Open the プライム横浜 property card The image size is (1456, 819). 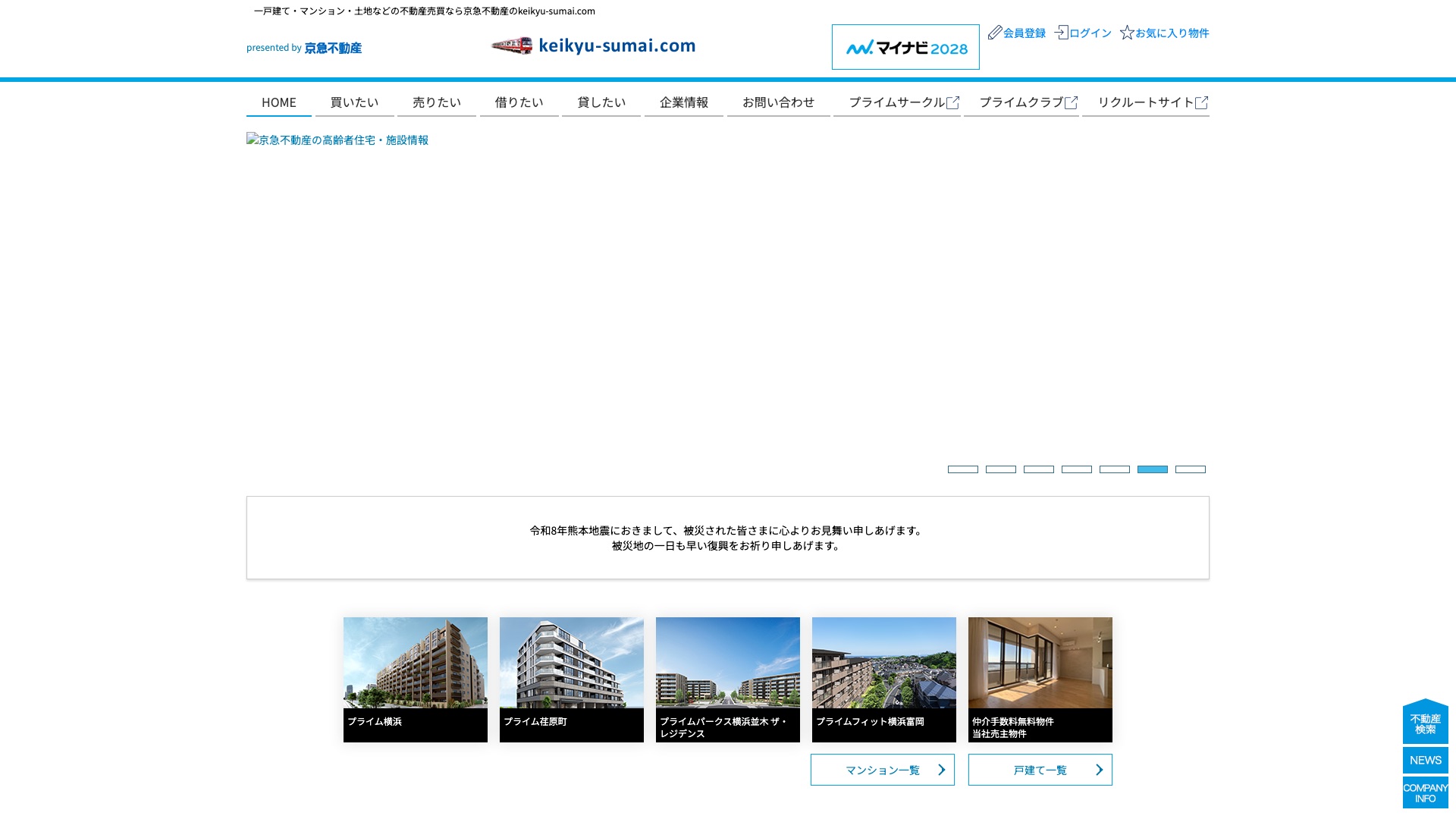click(x=416, y=679)
